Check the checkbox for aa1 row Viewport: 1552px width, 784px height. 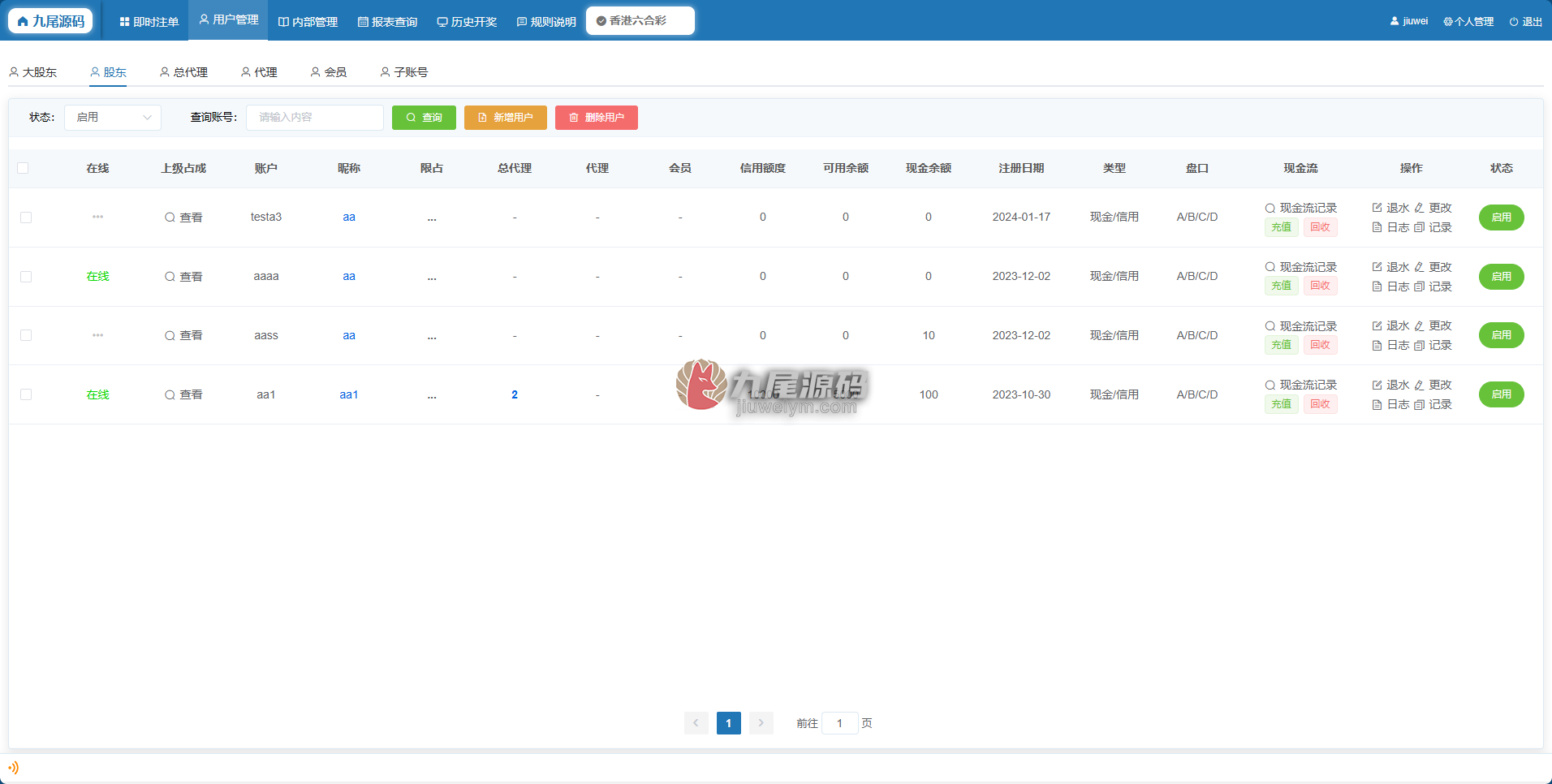point(26,394)
